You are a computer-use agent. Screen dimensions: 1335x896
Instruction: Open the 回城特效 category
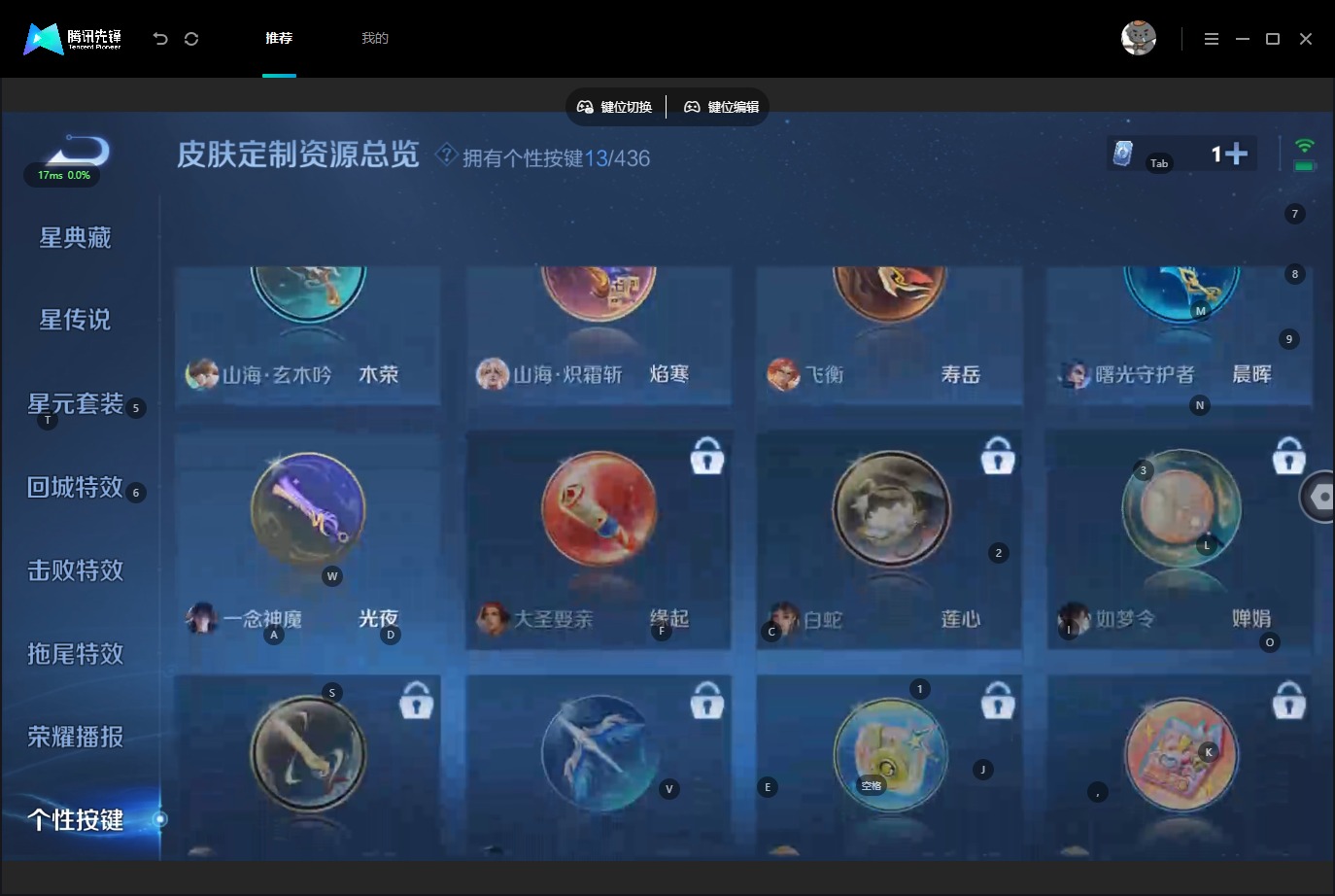click(x=75, y=487)
